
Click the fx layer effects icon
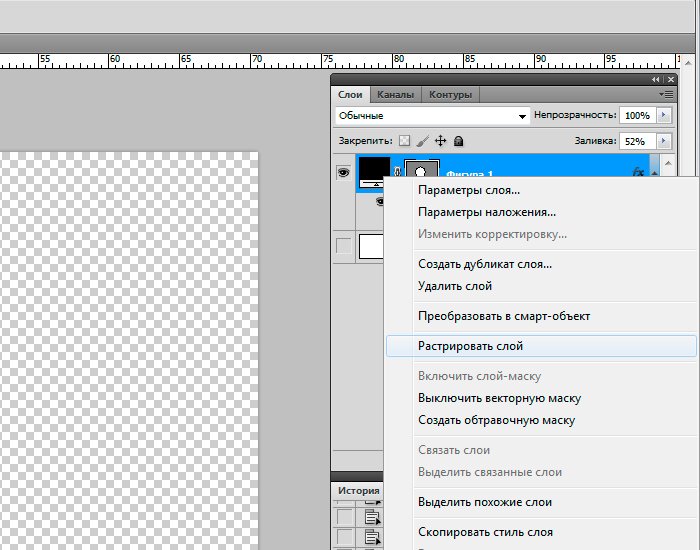(x=638, y=172)
